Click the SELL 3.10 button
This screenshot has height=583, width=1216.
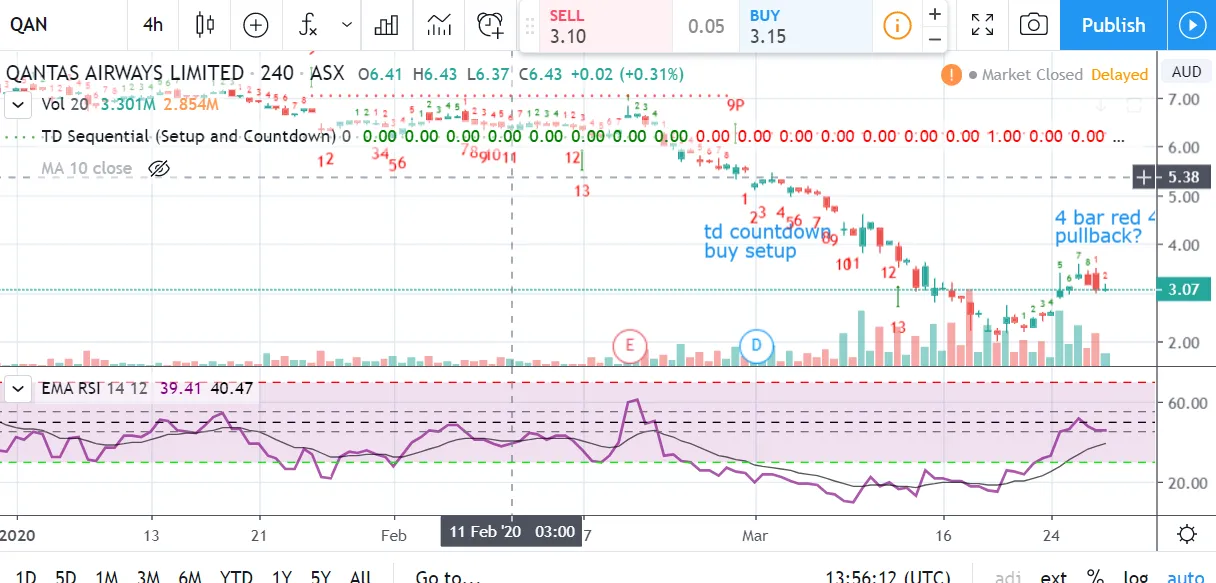click(606, 26)
